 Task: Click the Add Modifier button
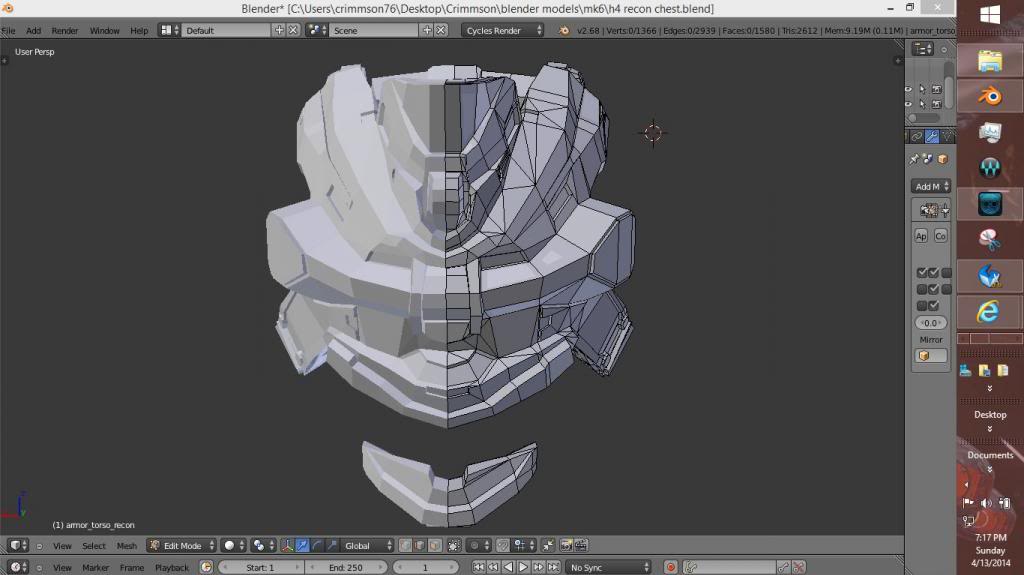[930, 186]
